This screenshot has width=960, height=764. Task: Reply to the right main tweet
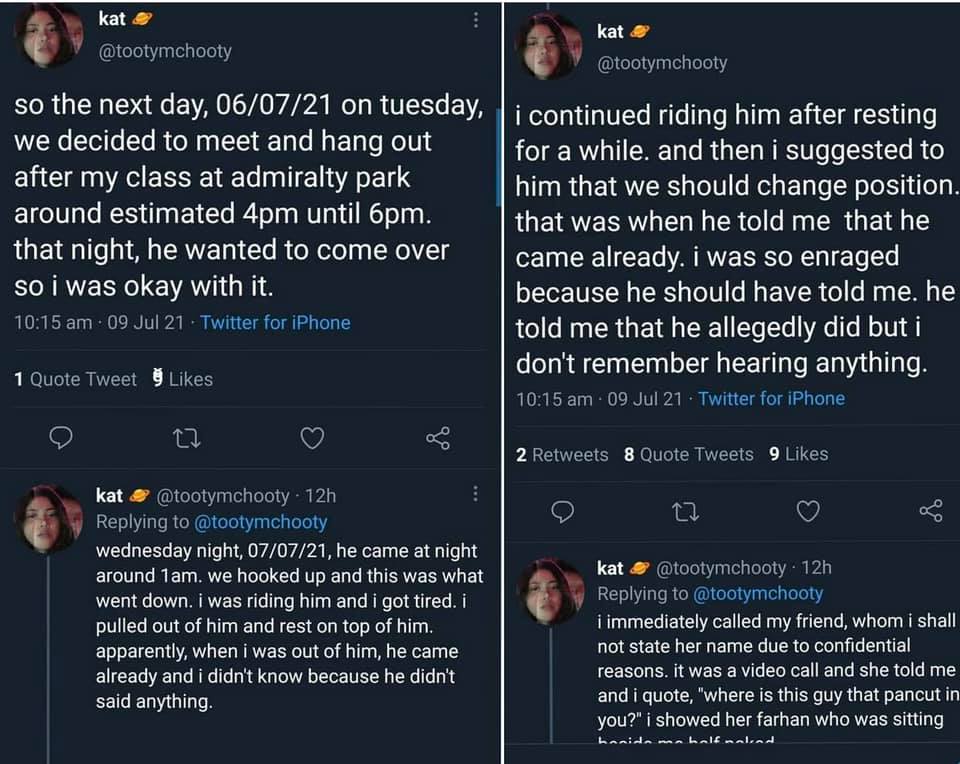tap(563, 512)
